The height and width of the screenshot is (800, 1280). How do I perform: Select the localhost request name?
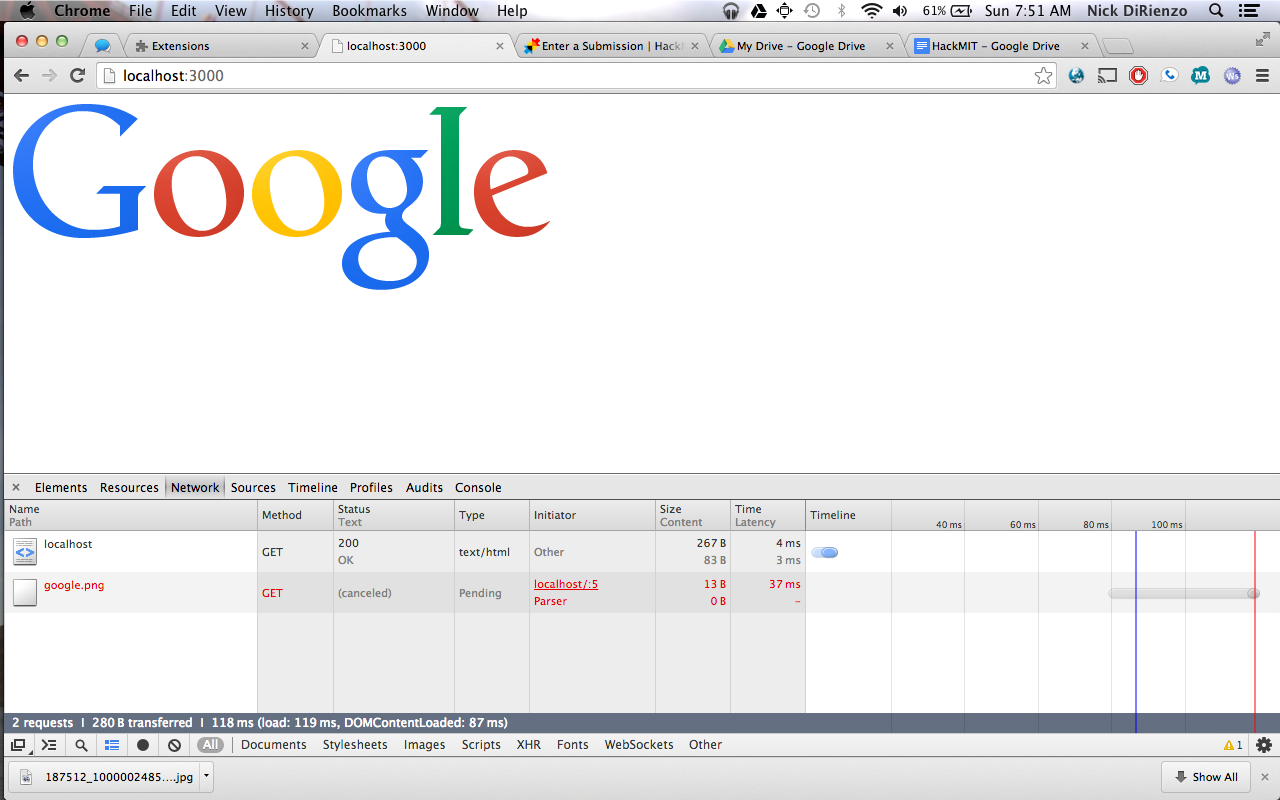(68, 544)
